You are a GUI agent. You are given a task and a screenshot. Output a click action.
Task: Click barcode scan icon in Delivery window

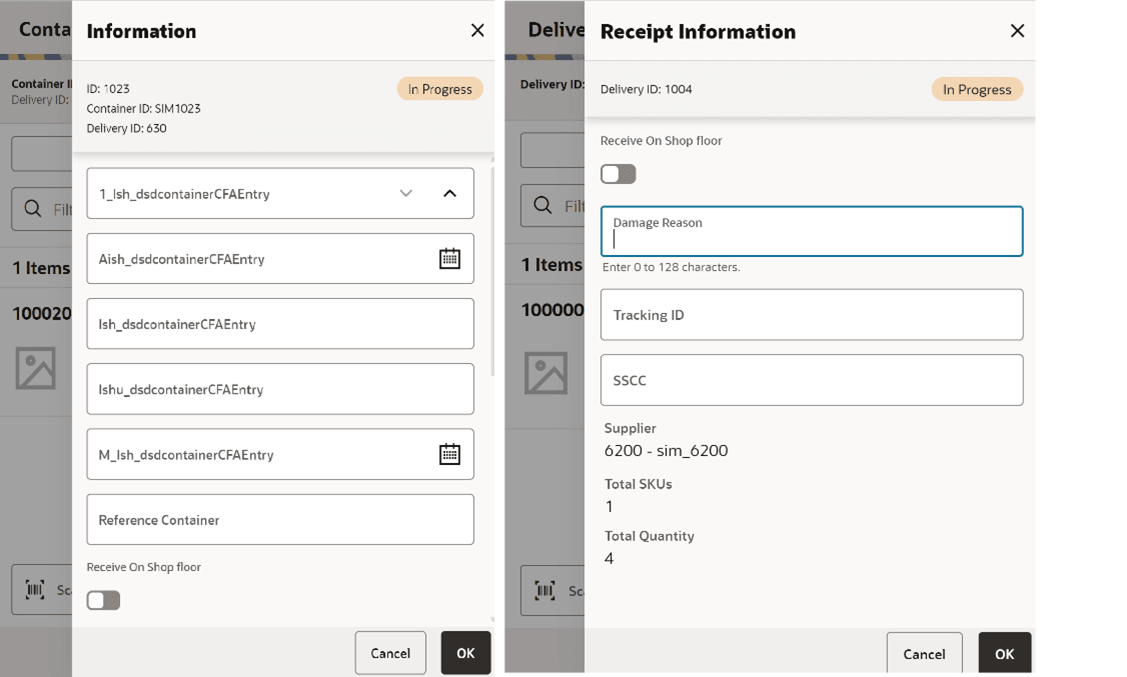click(x=545, y=591)
